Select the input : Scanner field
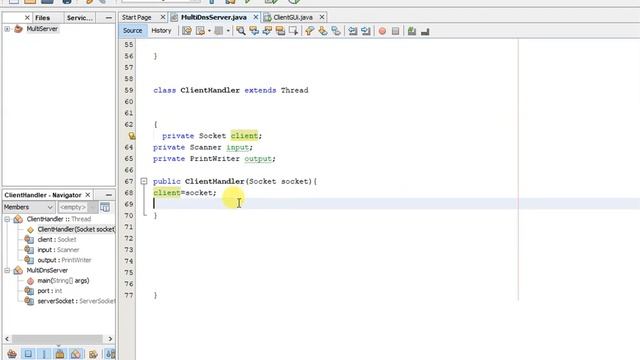The height and width of the screenshot is (360, 640). [x=58, y=250]
